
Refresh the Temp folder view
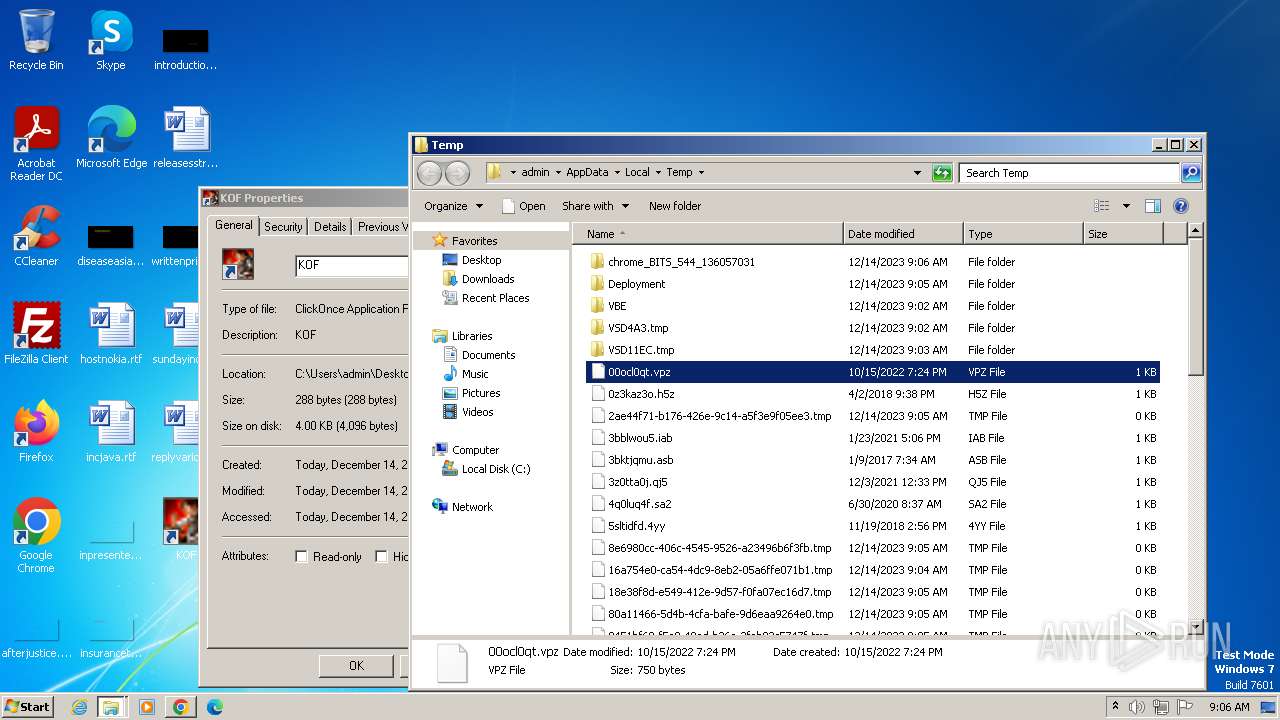(x=942, y=173)
